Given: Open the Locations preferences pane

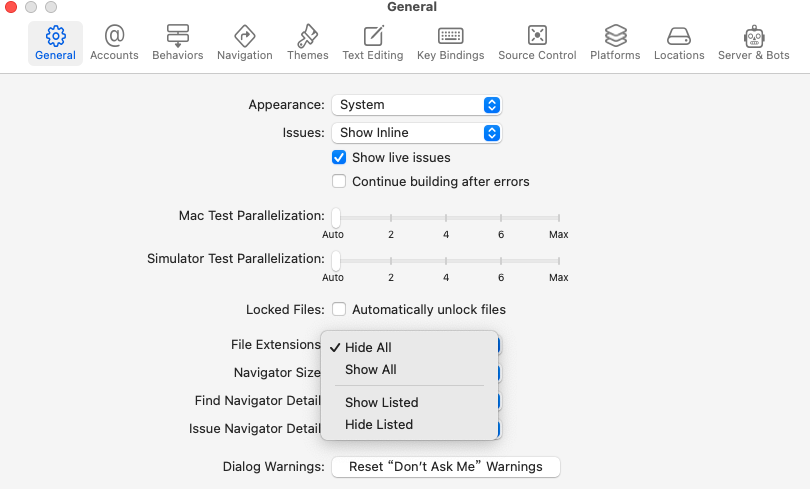Looking at the screenshot, I should click(x=679, y=43).
